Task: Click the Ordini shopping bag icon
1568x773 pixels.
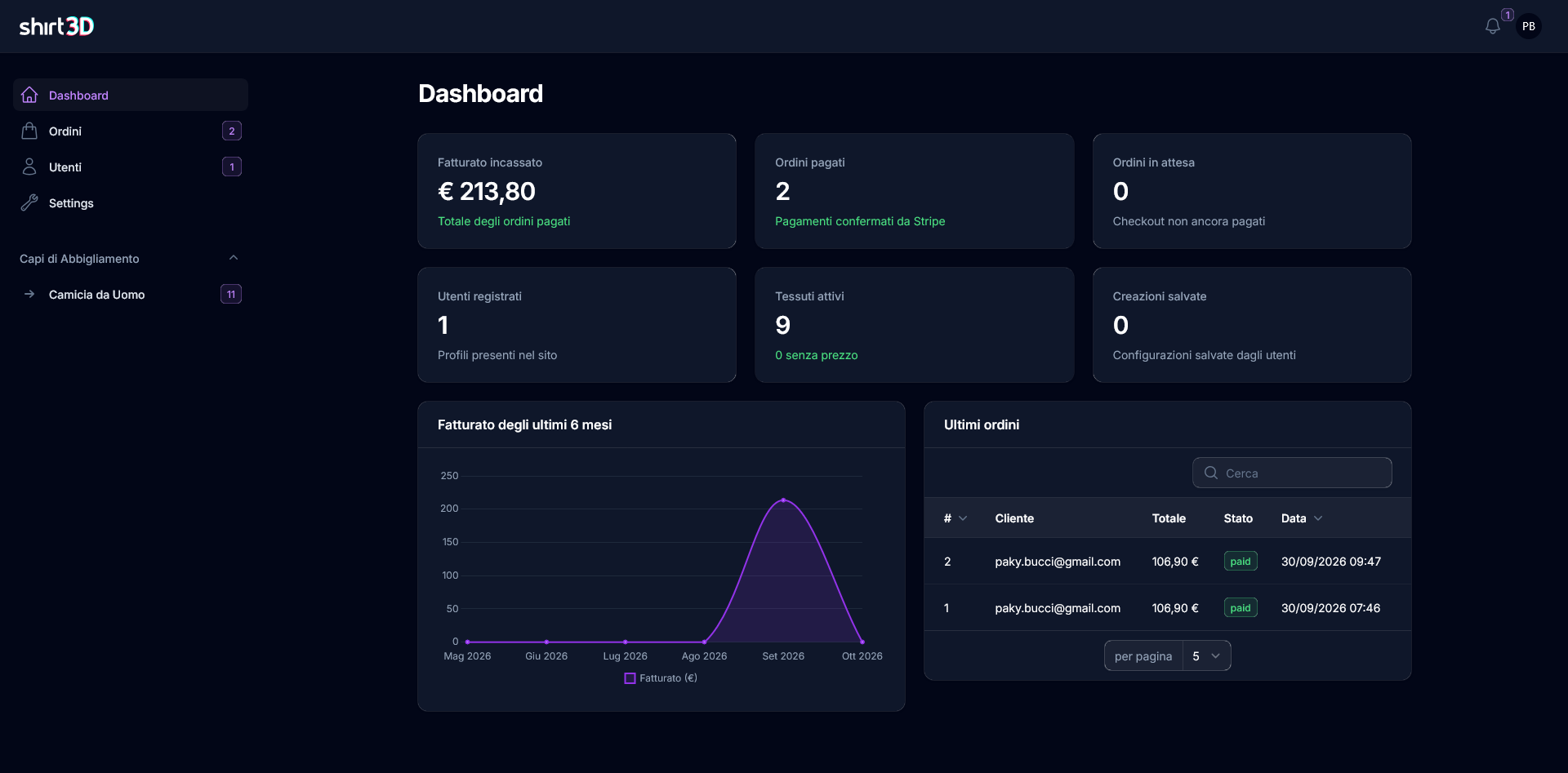Action: point(29,131)
